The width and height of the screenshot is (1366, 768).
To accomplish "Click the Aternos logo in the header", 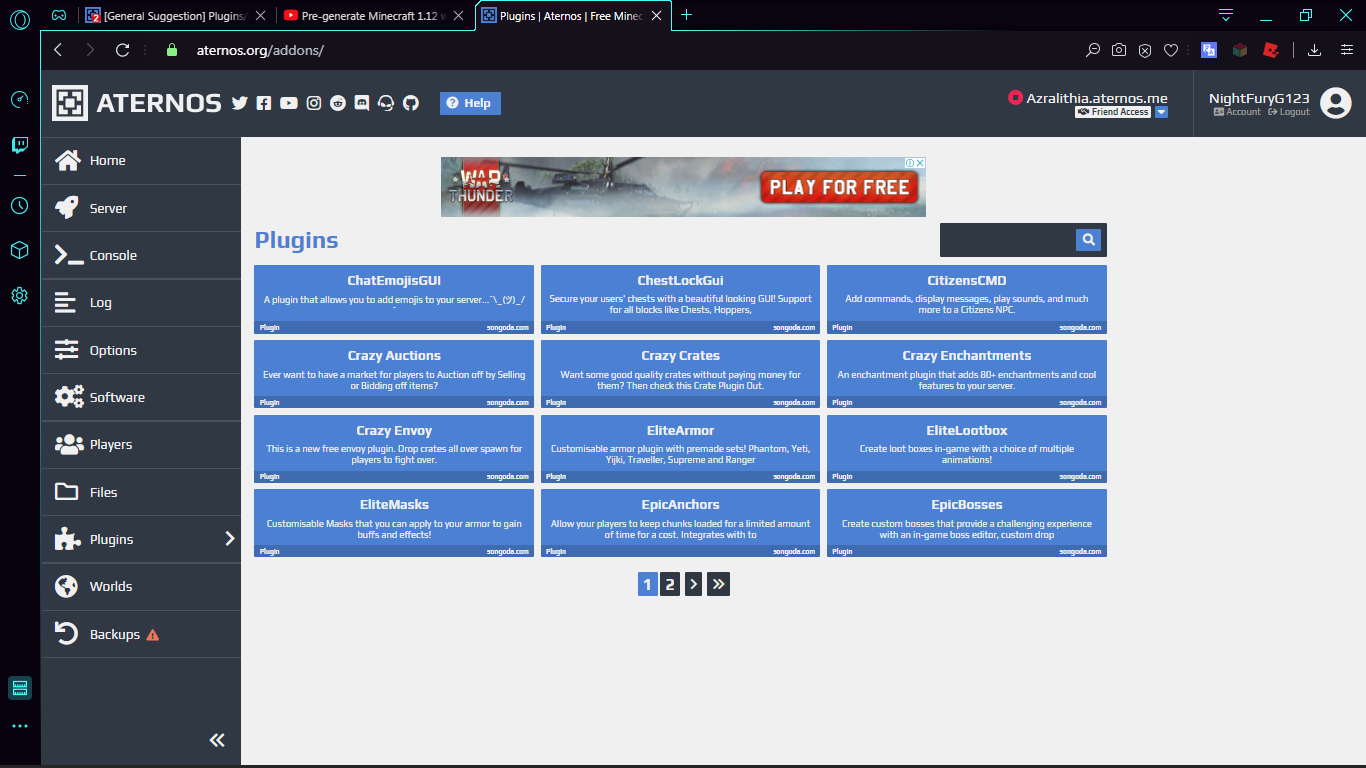I will tap(137, 103).
